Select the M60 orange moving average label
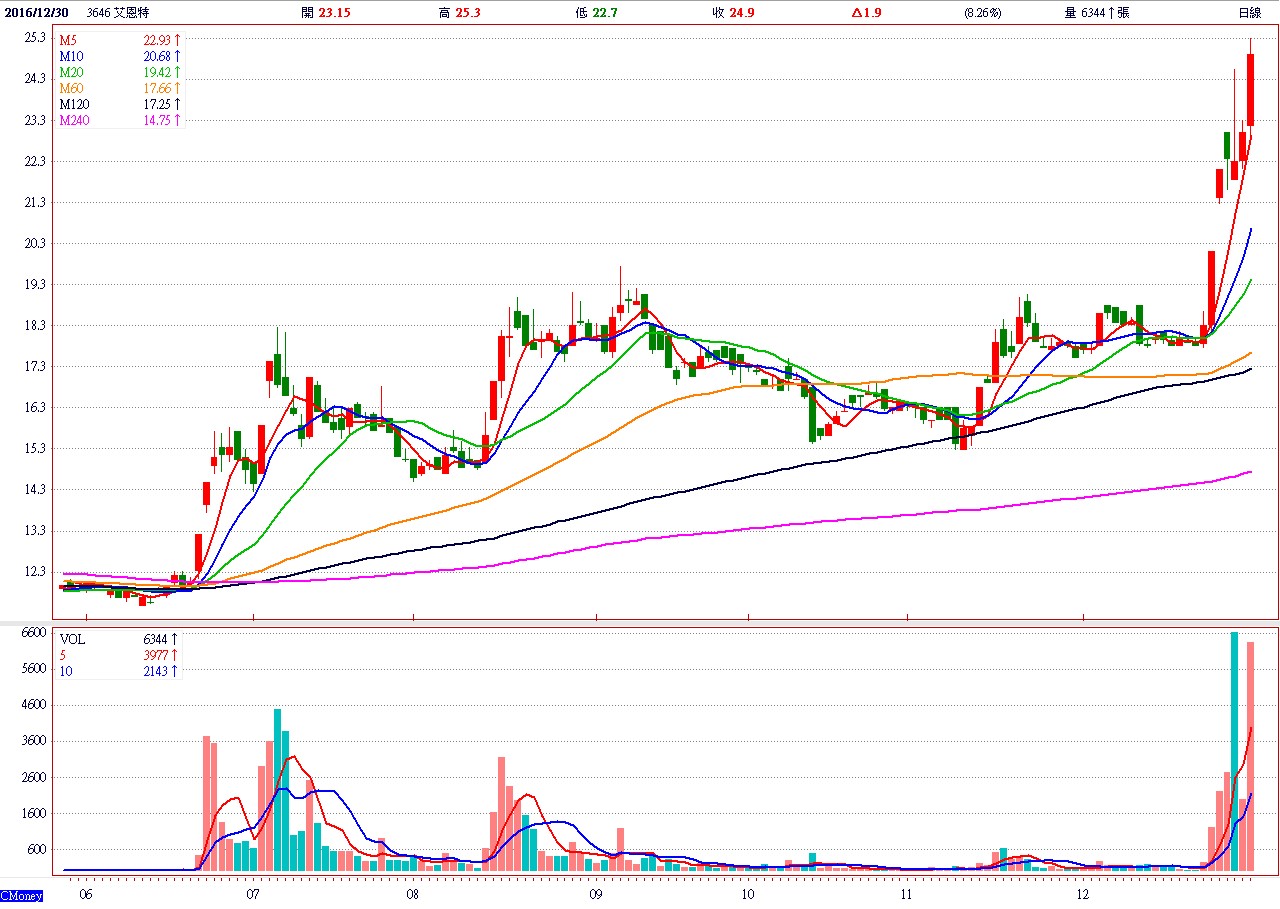This screenshot has width=1280, height=909. click(70, 88)
